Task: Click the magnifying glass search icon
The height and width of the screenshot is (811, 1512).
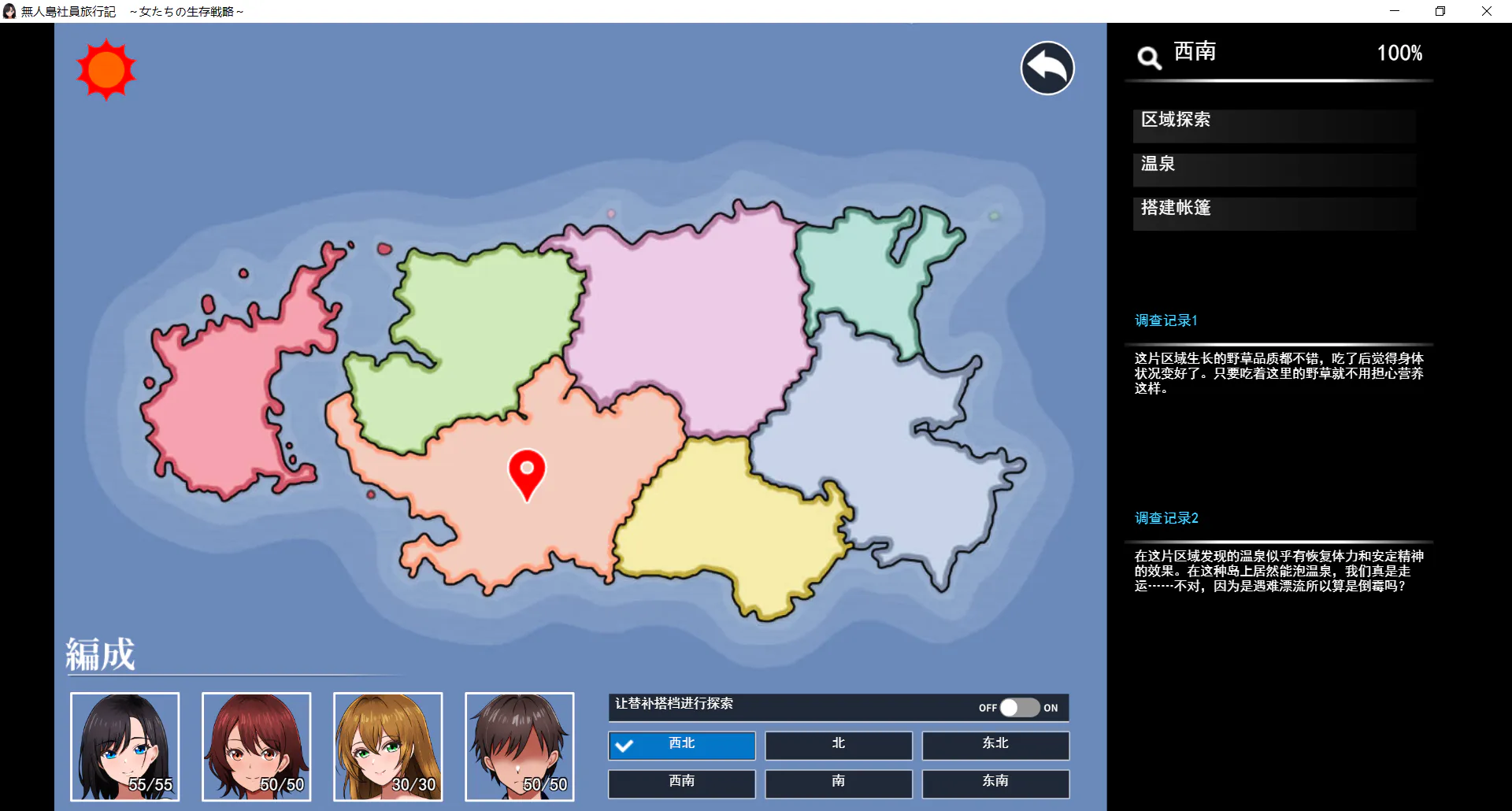Action: pyautogui.click(x=1149, y=57)
